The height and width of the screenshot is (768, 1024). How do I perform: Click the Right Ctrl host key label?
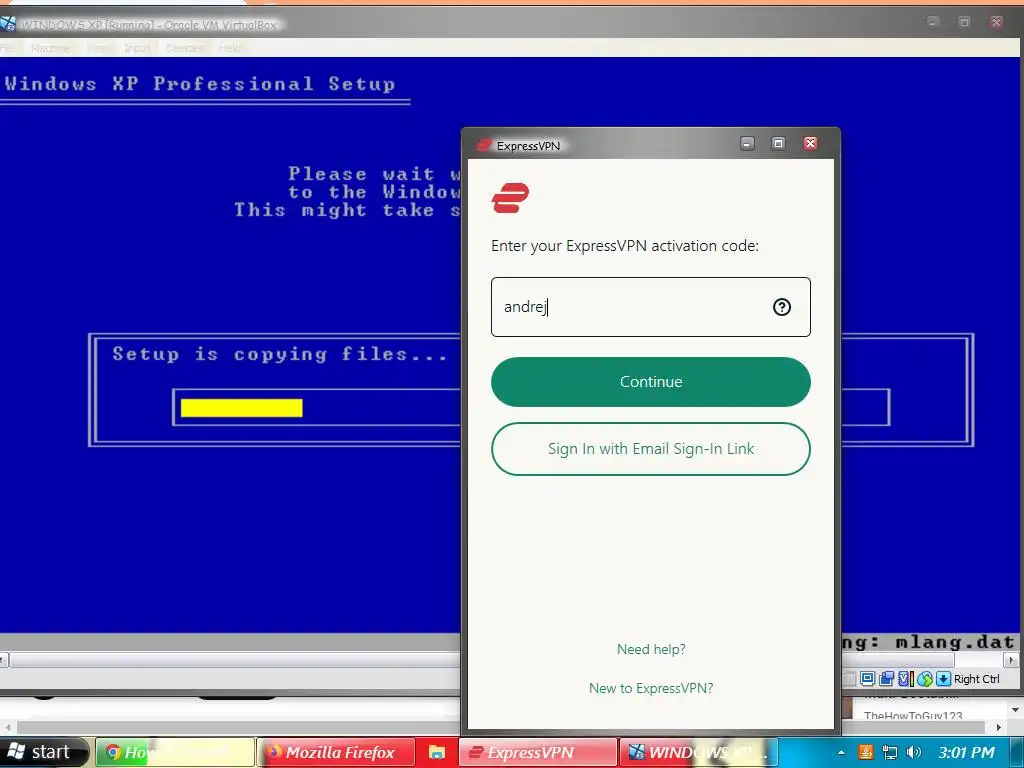tap(977, 679)
